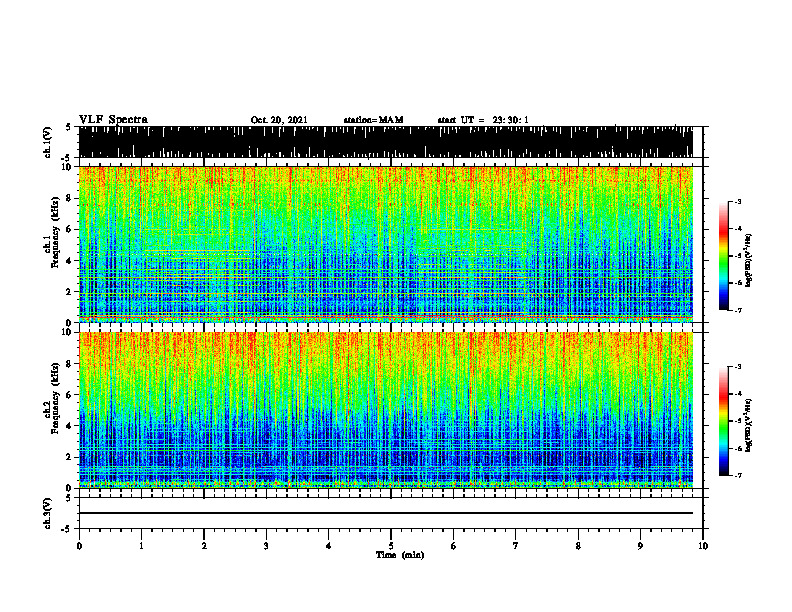792x612 pixels.
Task: Click time axis tick label "3"
Action: [266, 546]
